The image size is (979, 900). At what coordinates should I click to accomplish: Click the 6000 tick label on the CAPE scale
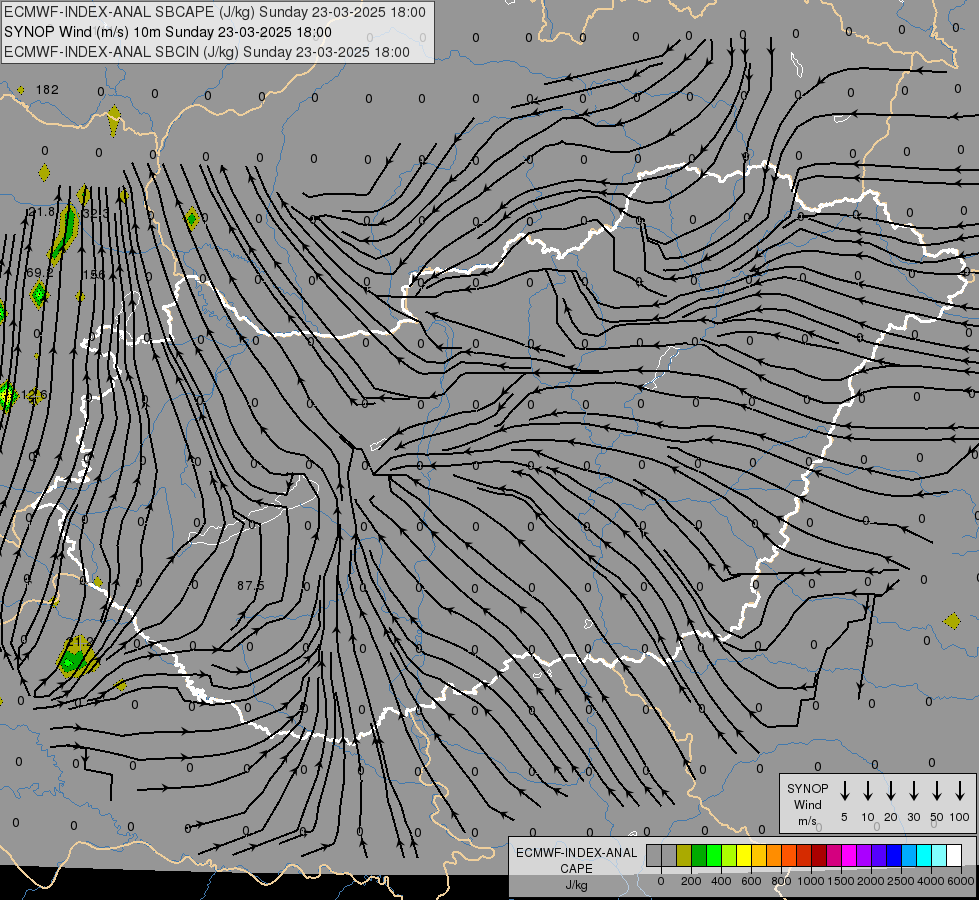pyautogui.click(x=960, y=881)
